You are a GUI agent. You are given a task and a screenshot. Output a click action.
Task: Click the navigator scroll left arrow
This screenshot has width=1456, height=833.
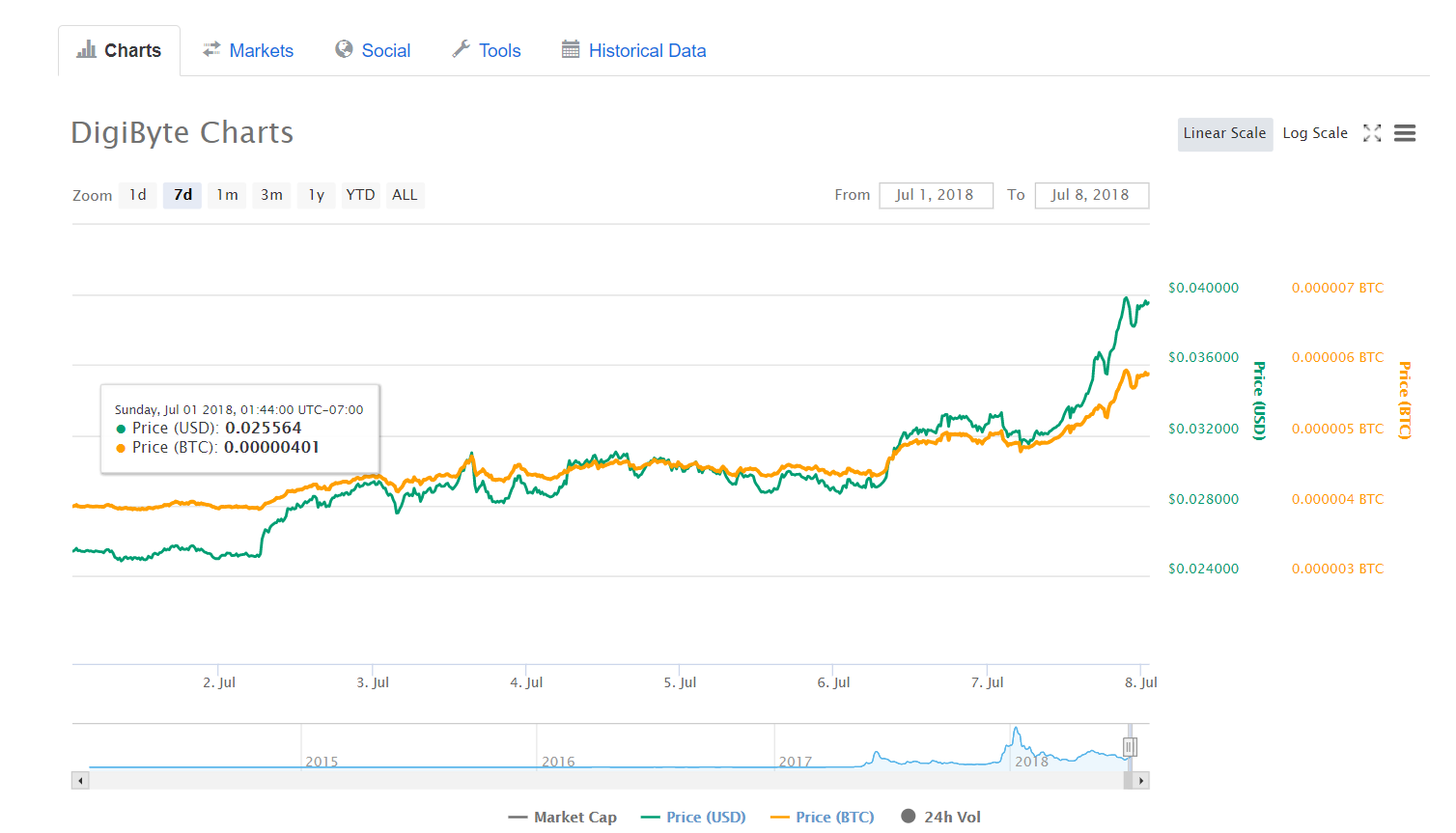(81, 781)
